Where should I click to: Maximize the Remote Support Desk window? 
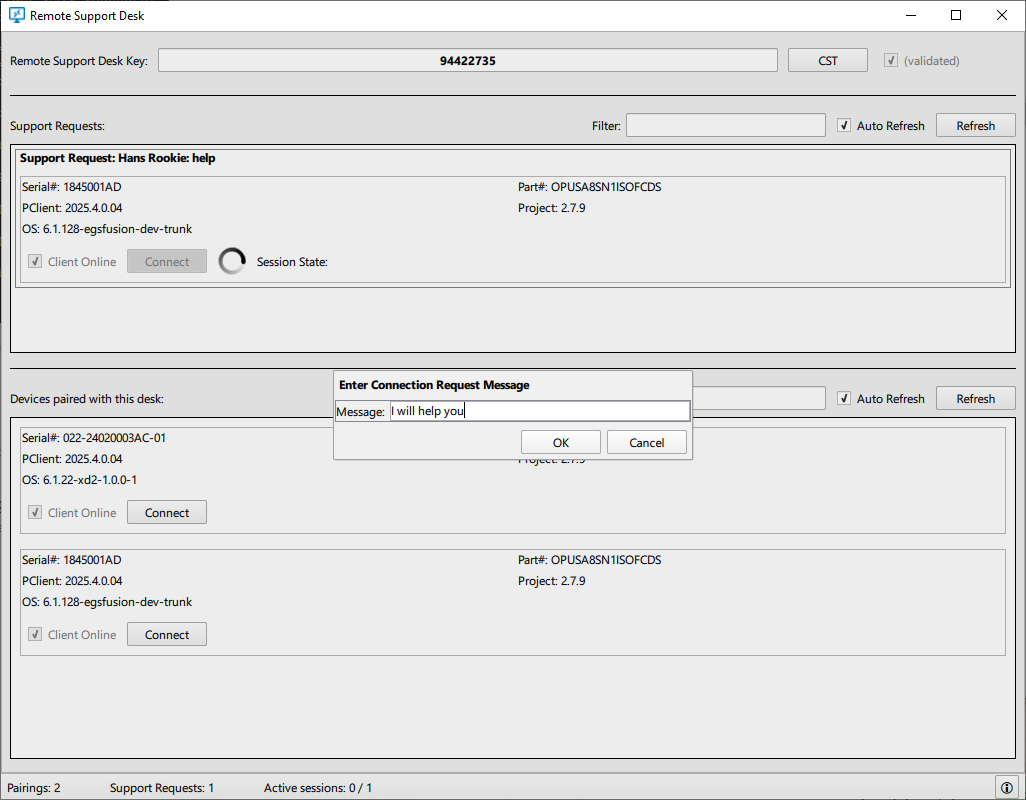point(956,16)
